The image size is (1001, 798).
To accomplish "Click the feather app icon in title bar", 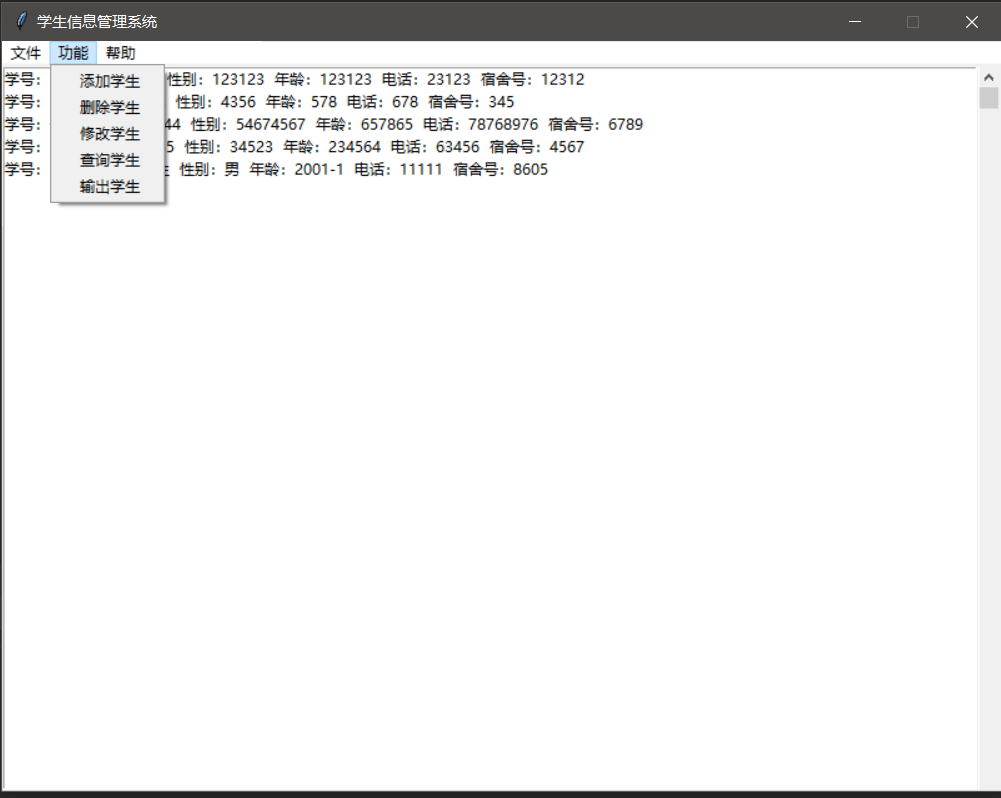I will pyautogui.click(x=21, y=21).
